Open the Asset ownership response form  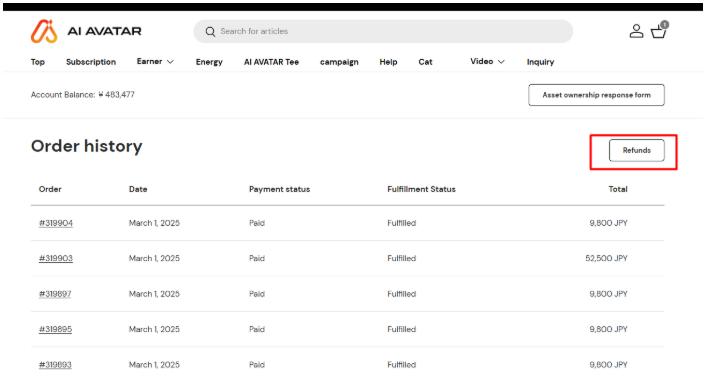[596, 95]
